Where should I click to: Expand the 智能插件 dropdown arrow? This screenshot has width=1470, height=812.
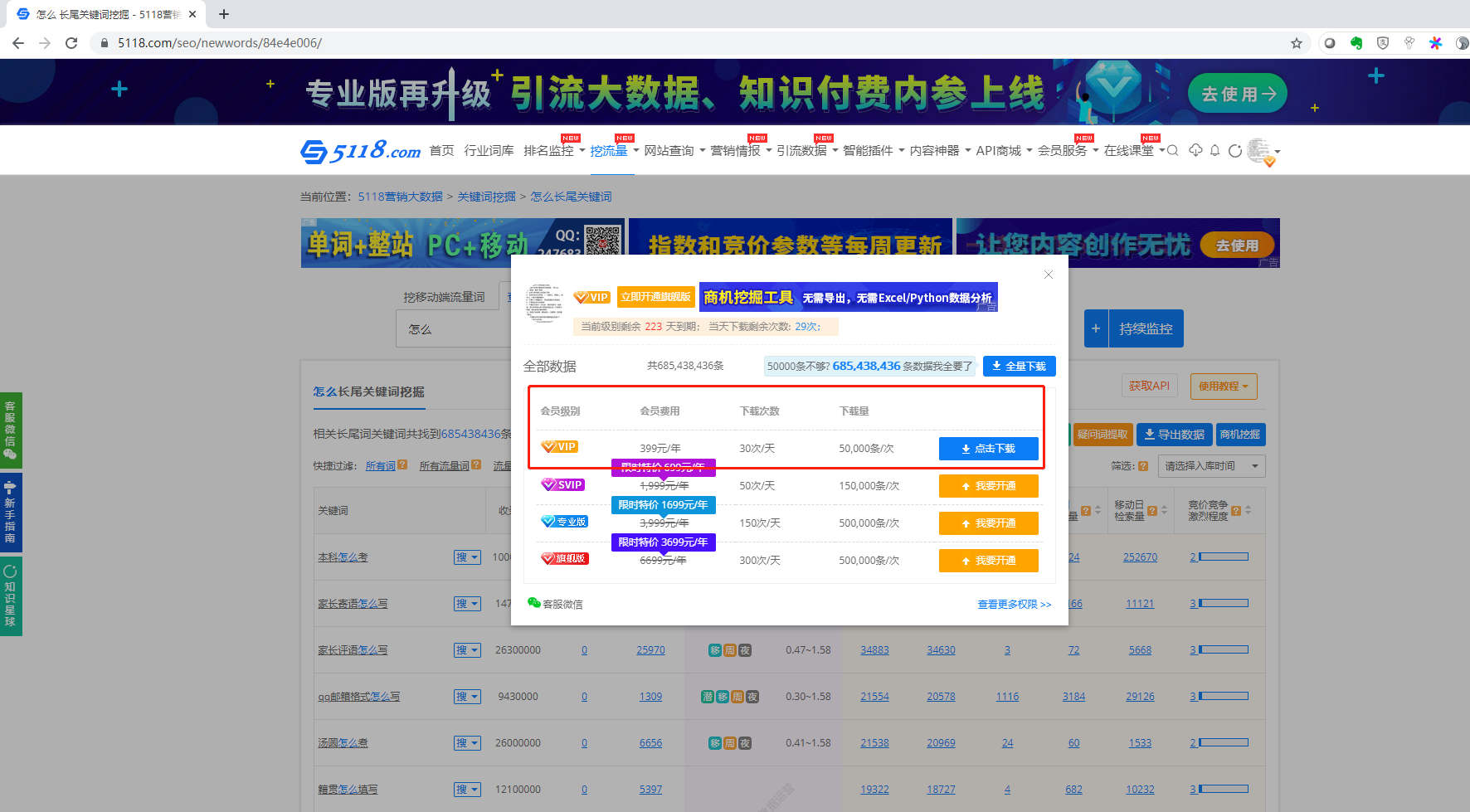pos(901,151)
